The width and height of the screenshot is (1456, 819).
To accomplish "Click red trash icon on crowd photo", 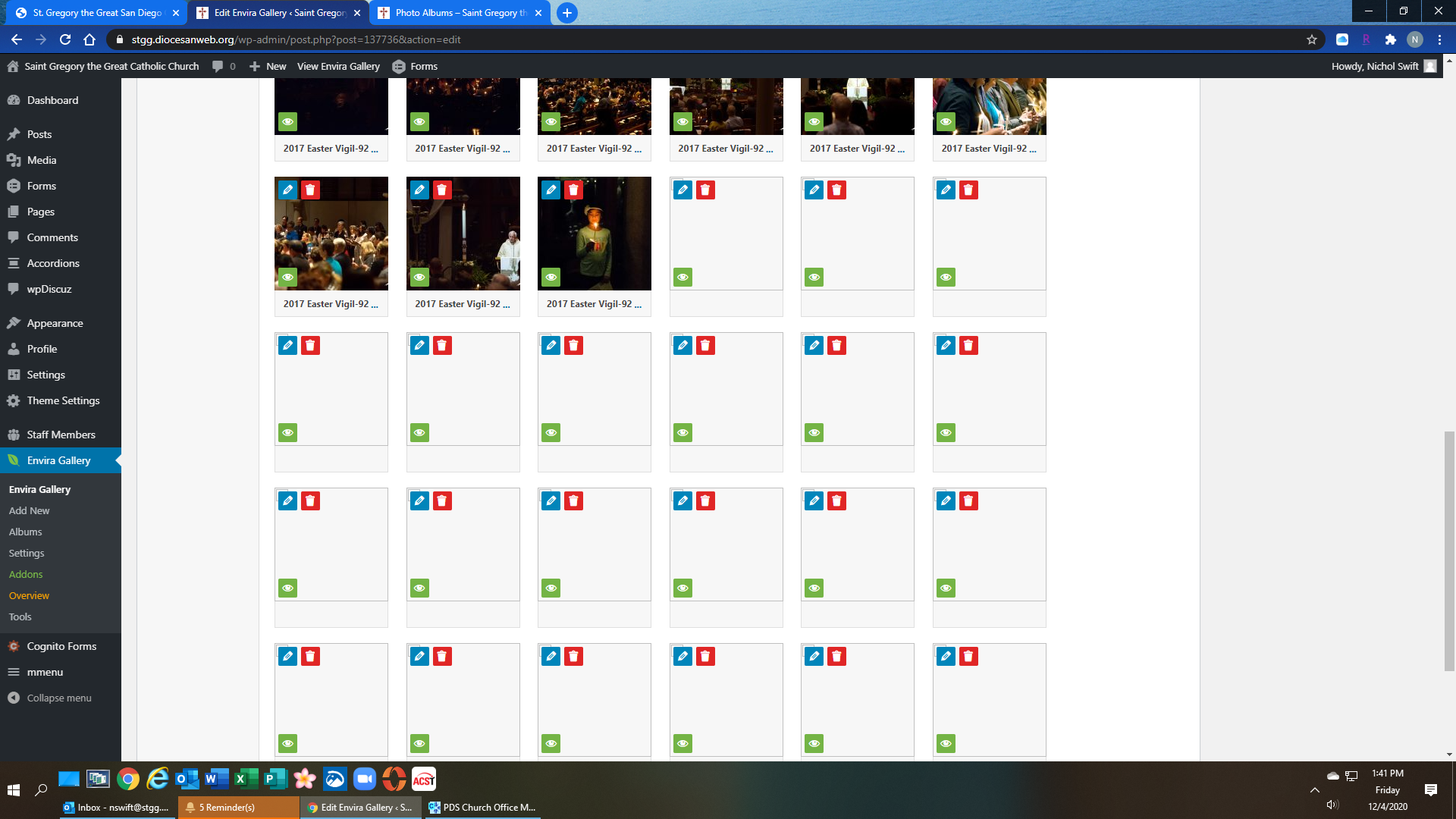I will coord(310,190).
